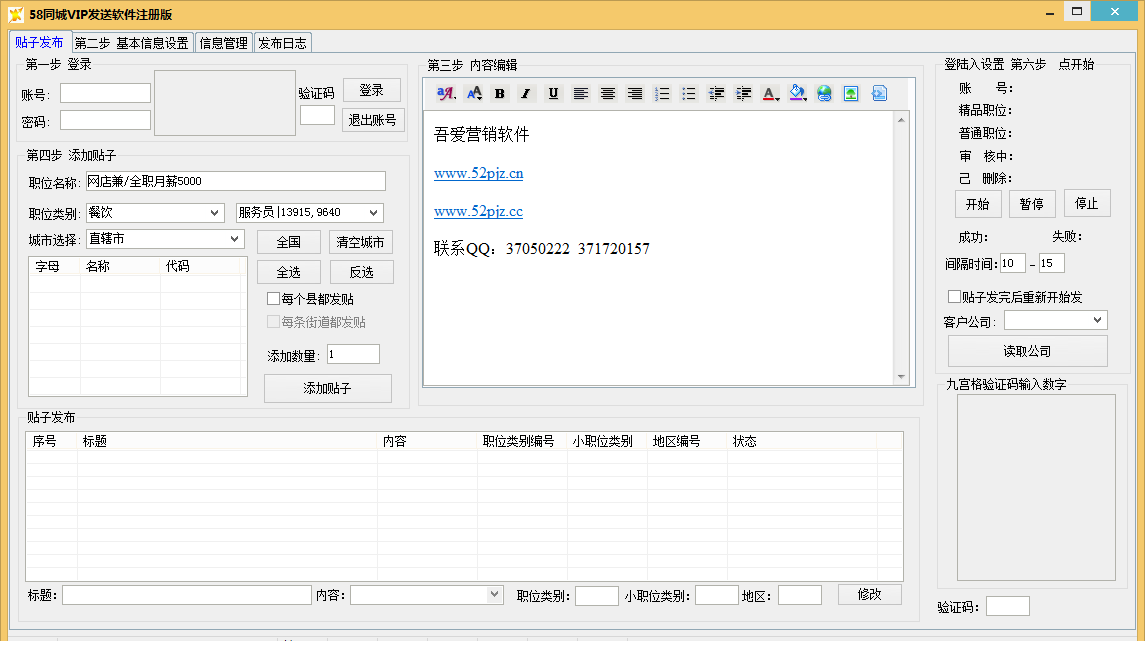Toggle italic formatting

pyautogui.click(x=526, y=94)
